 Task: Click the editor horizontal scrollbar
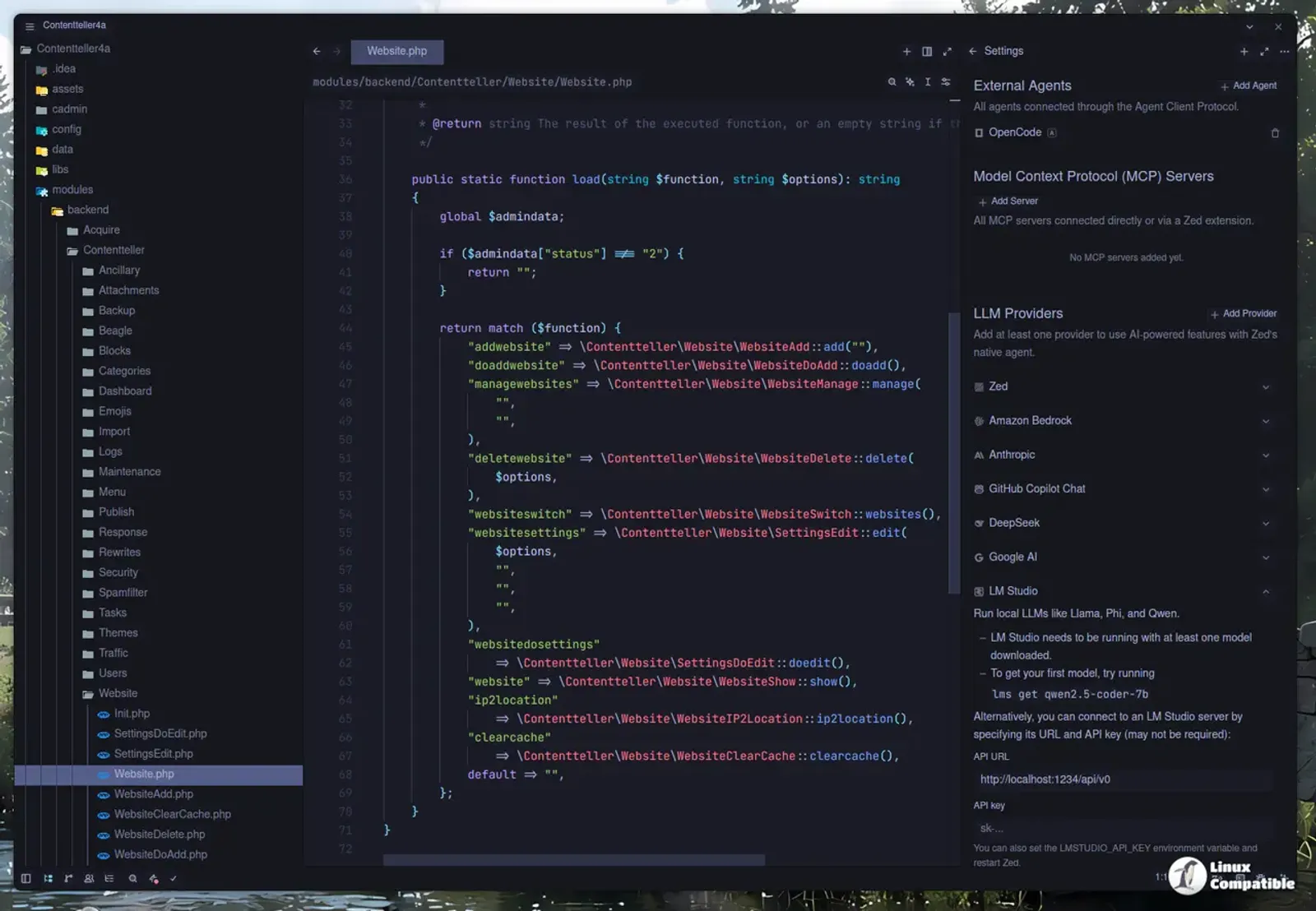click(x=573, y=860)
